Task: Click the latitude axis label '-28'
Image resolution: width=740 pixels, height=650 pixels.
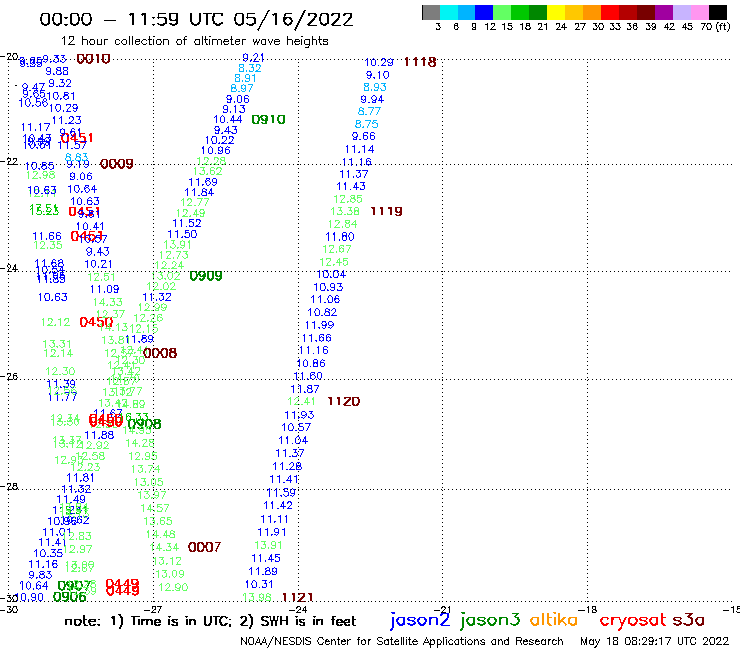Action: click(9, 487)
